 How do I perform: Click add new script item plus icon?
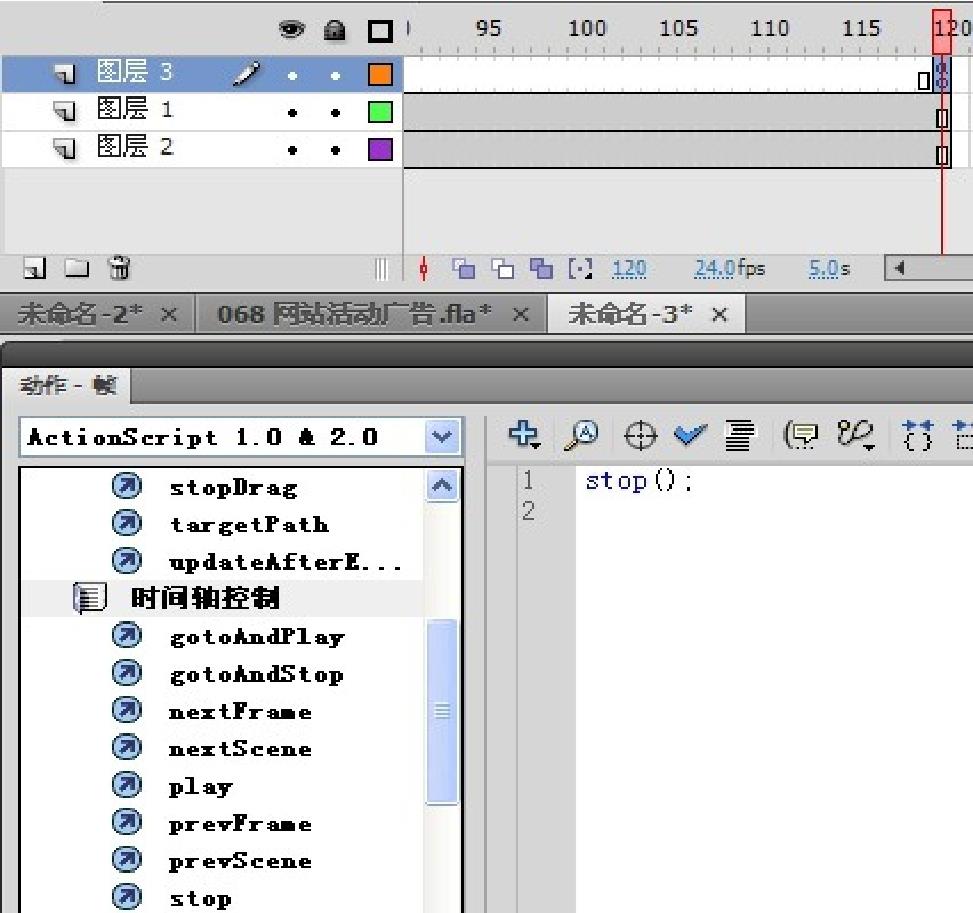coord(524,434)
